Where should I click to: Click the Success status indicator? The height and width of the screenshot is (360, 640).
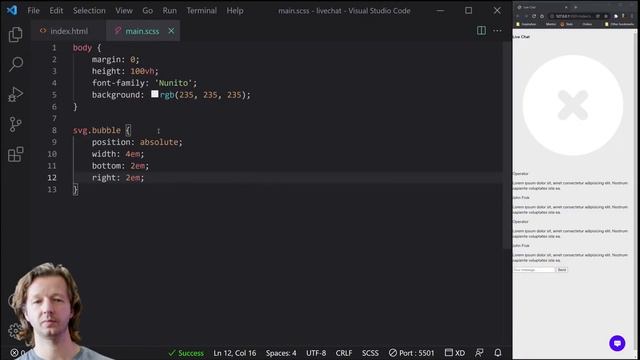coord(186,353)
